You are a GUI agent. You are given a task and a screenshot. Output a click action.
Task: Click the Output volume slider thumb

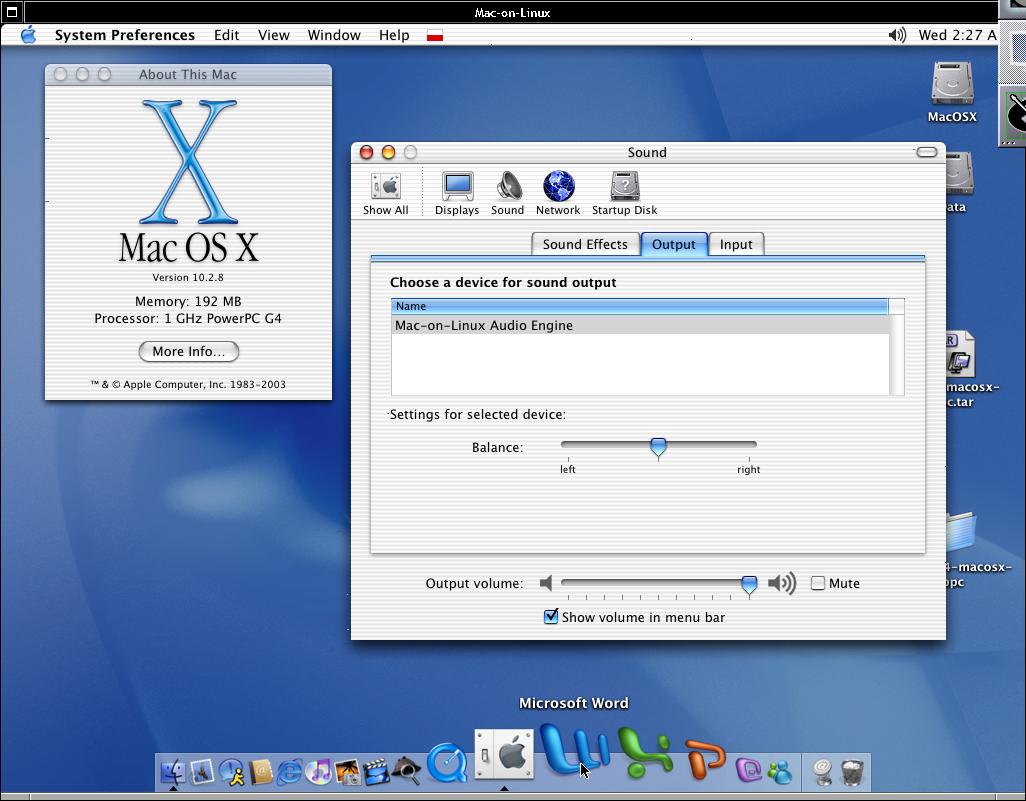tap(749, 584)
